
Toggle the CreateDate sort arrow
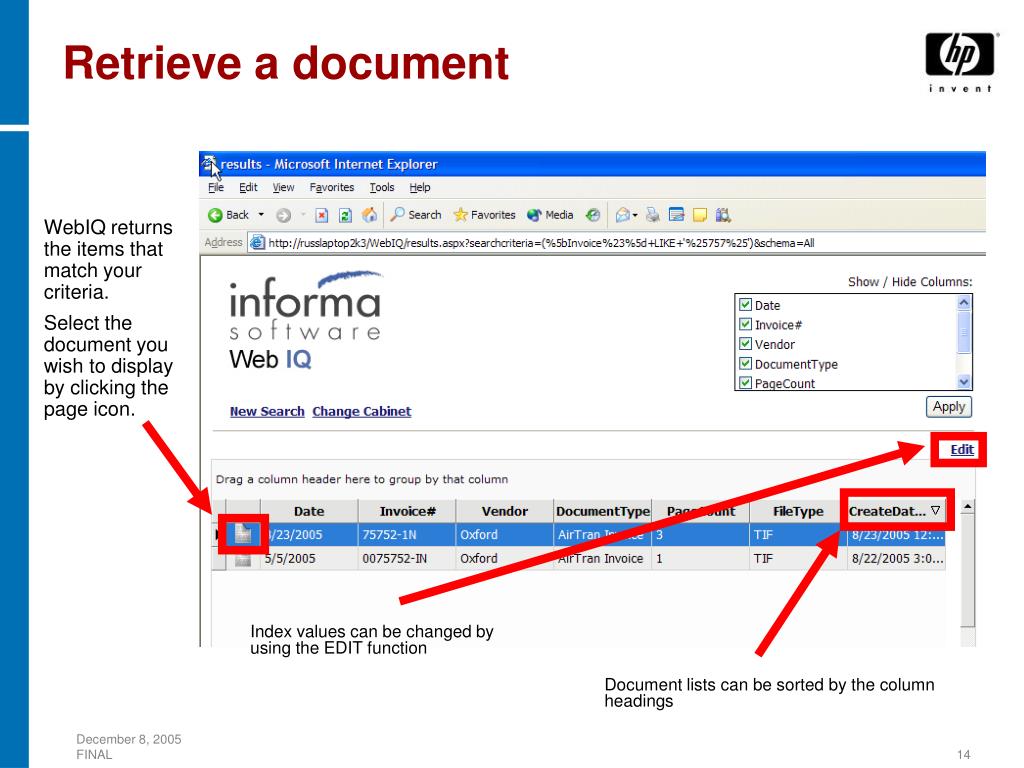coord(935,510)
